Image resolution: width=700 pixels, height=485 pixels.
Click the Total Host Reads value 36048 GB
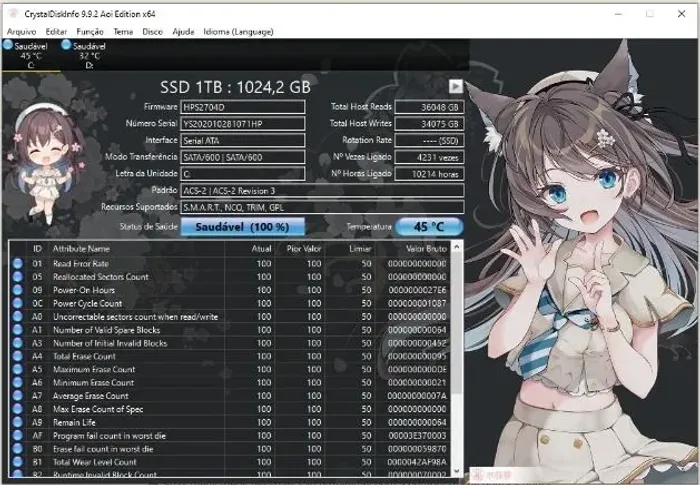point(429,107)
